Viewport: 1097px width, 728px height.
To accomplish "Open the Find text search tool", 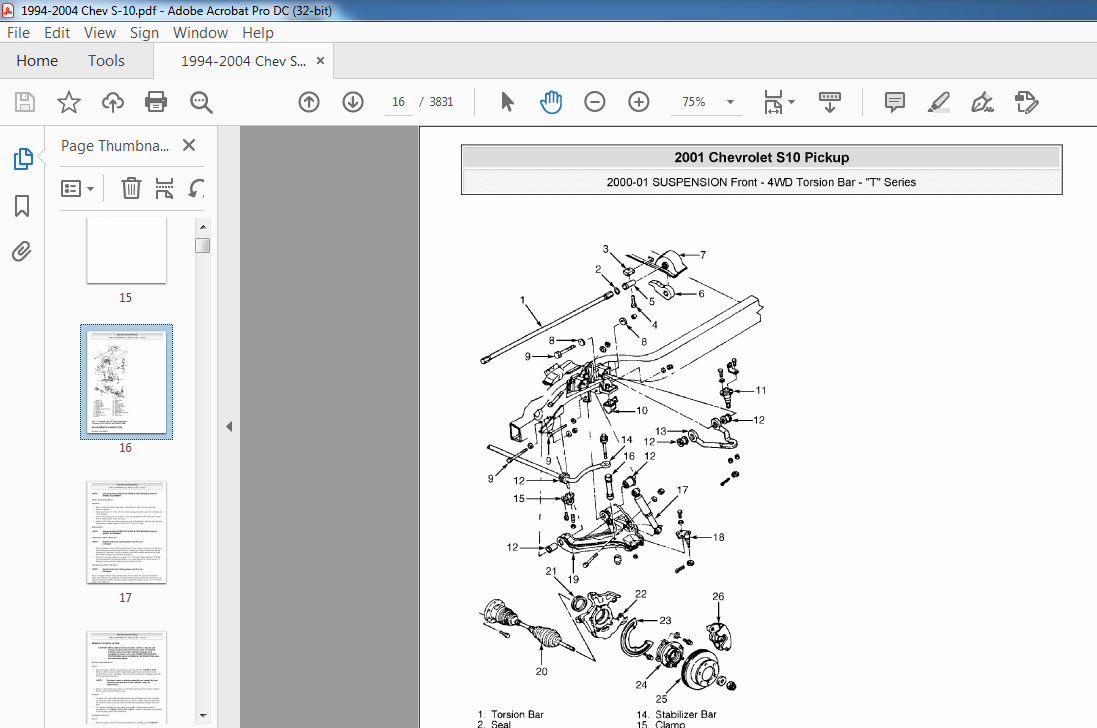I will coord(201,102).
